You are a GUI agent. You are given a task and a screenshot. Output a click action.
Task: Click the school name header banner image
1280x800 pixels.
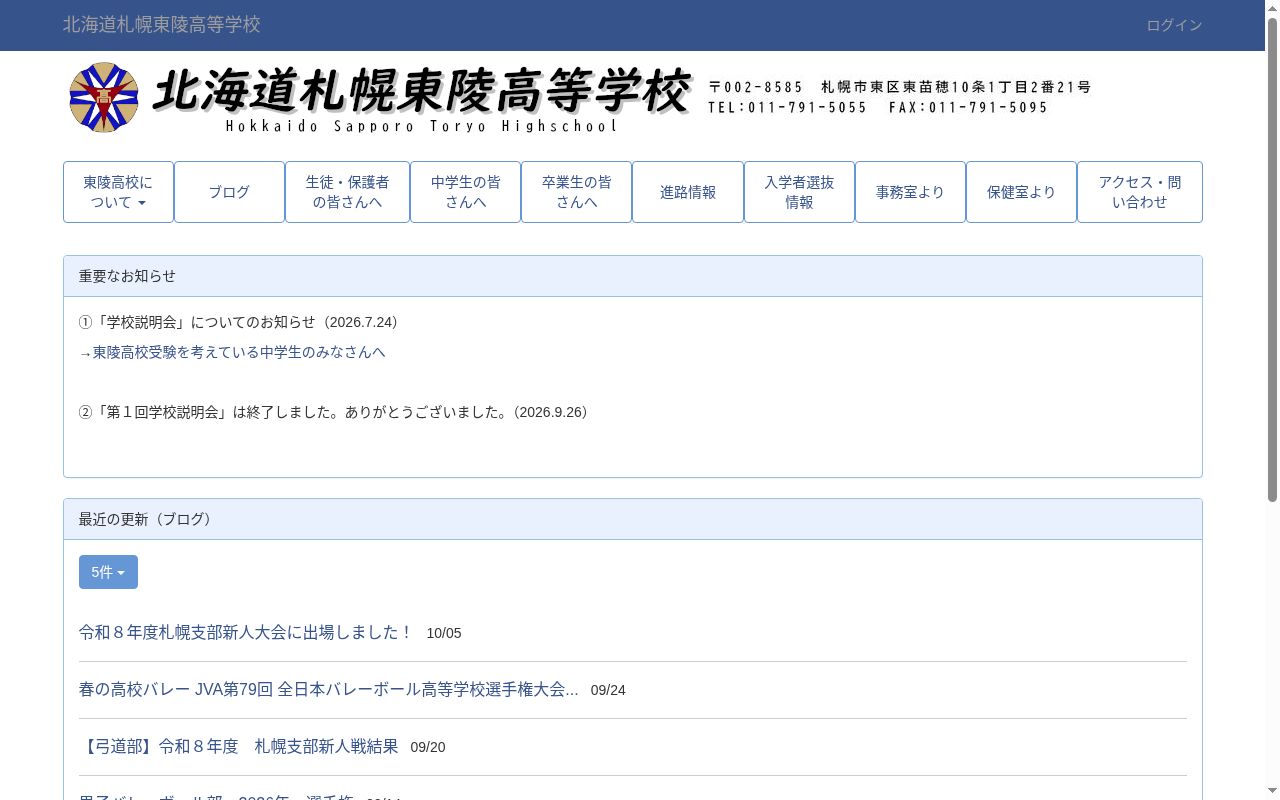[x=580, y=97]
